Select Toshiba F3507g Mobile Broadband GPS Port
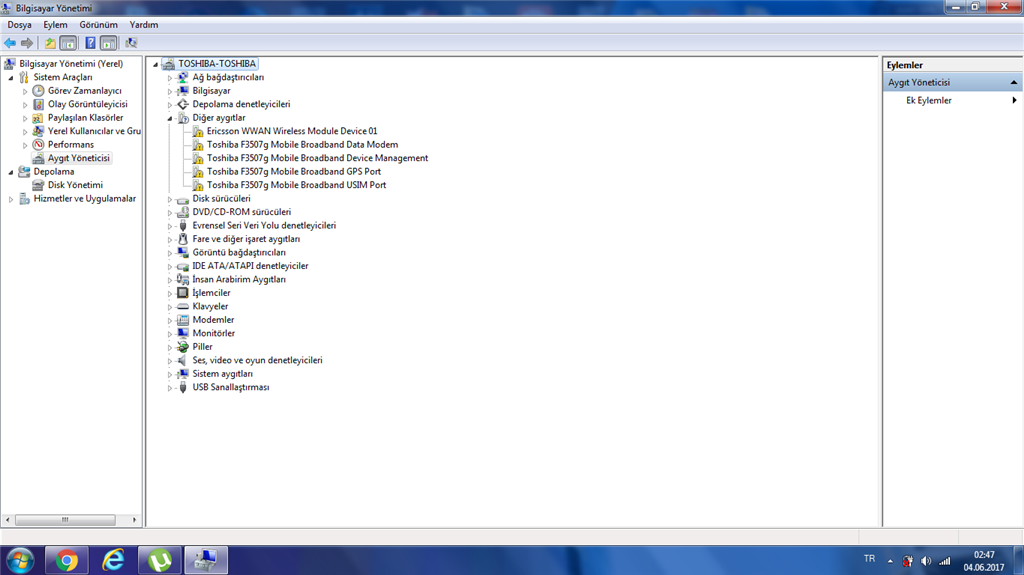 coord(294,172)
